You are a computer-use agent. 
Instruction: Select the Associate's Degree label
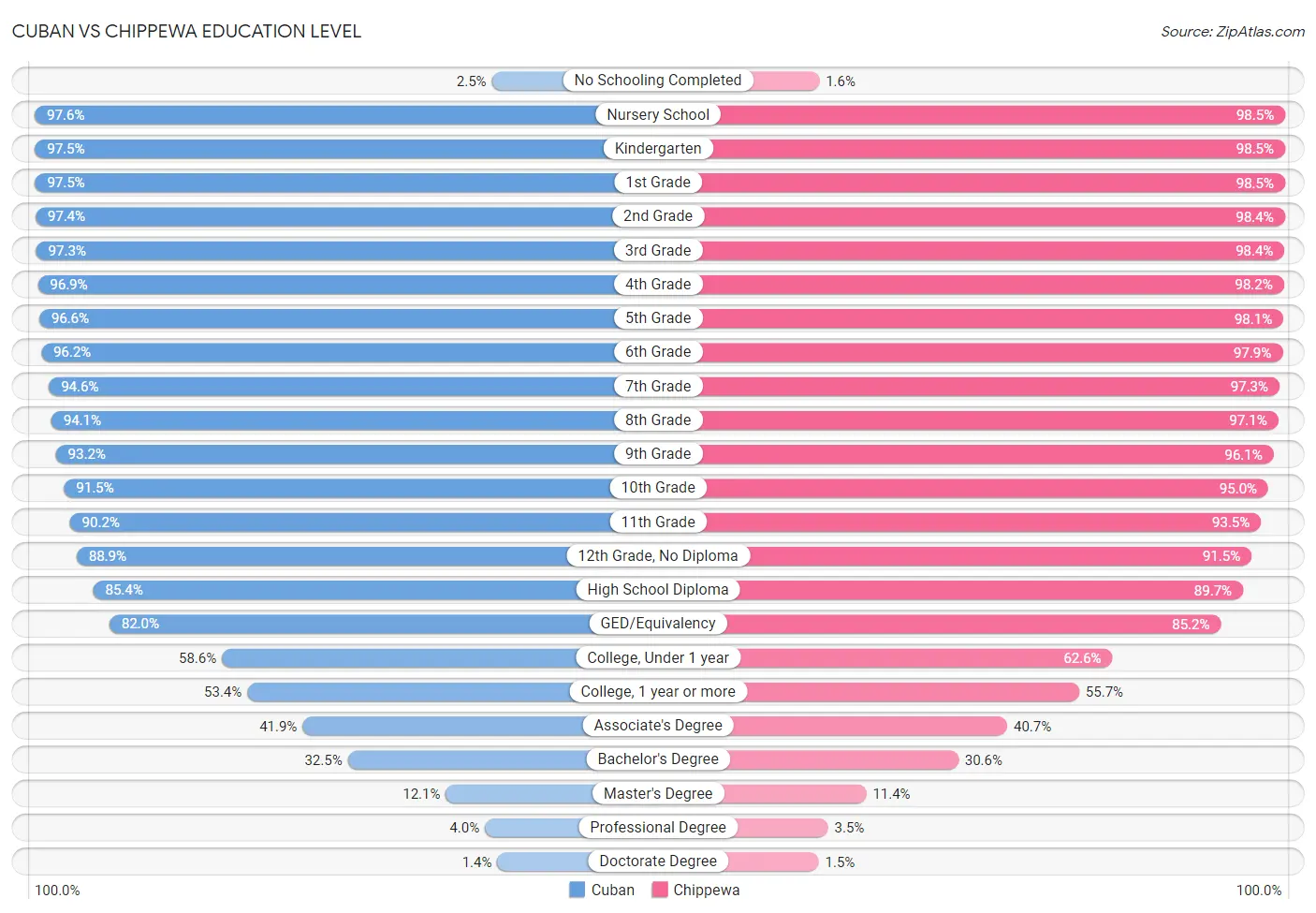[658, 725]
